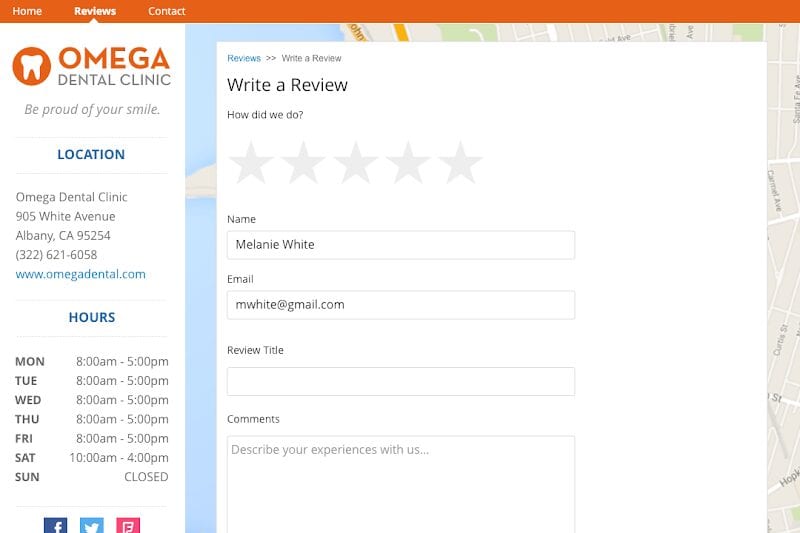The image size is (800, 533).
Task: Click the Omega Dental Clinic tooth logo
Action: (x=32, y=66)
